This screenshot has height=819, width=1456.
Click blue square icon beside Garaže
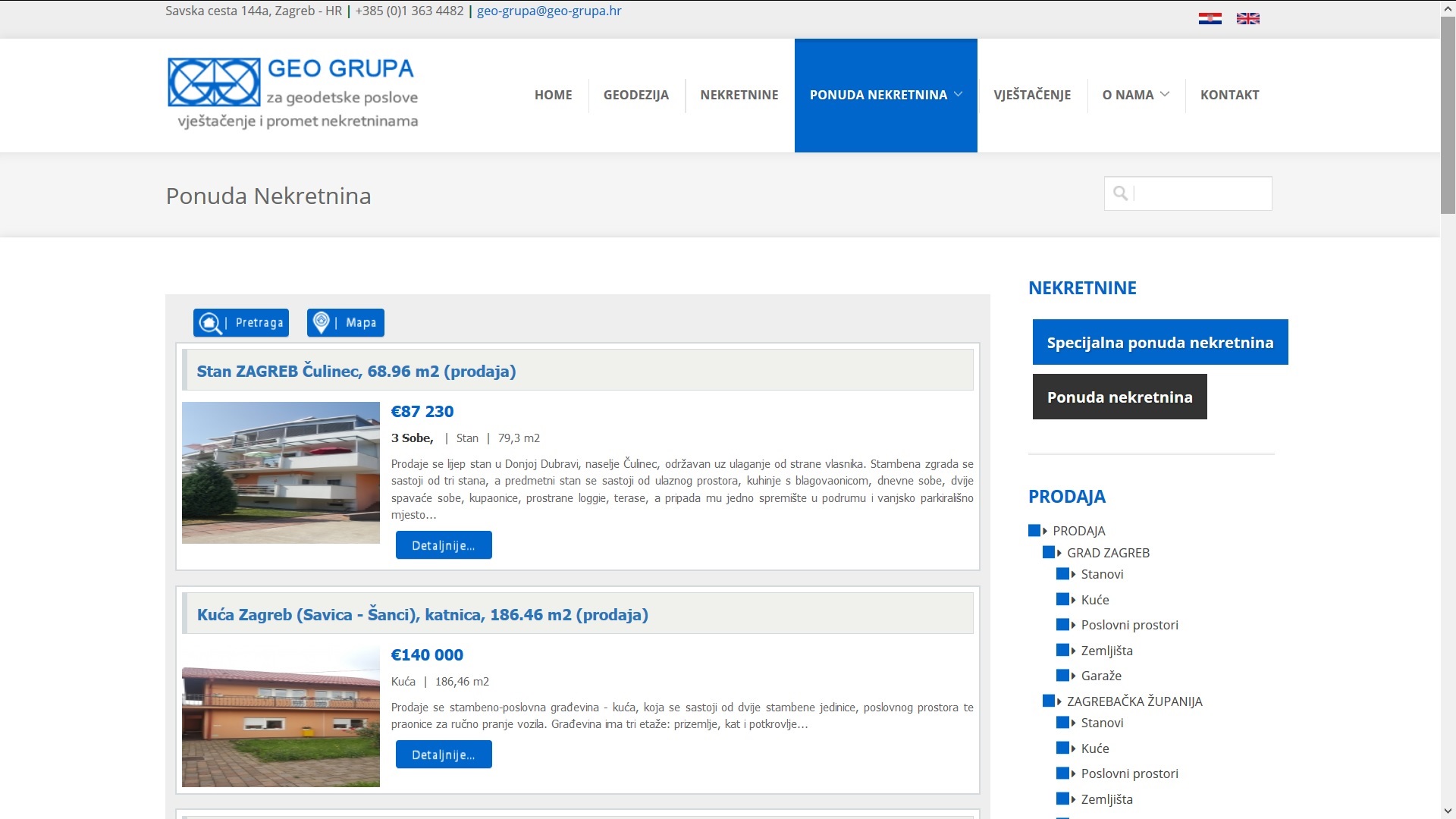tap(1062, 676)
